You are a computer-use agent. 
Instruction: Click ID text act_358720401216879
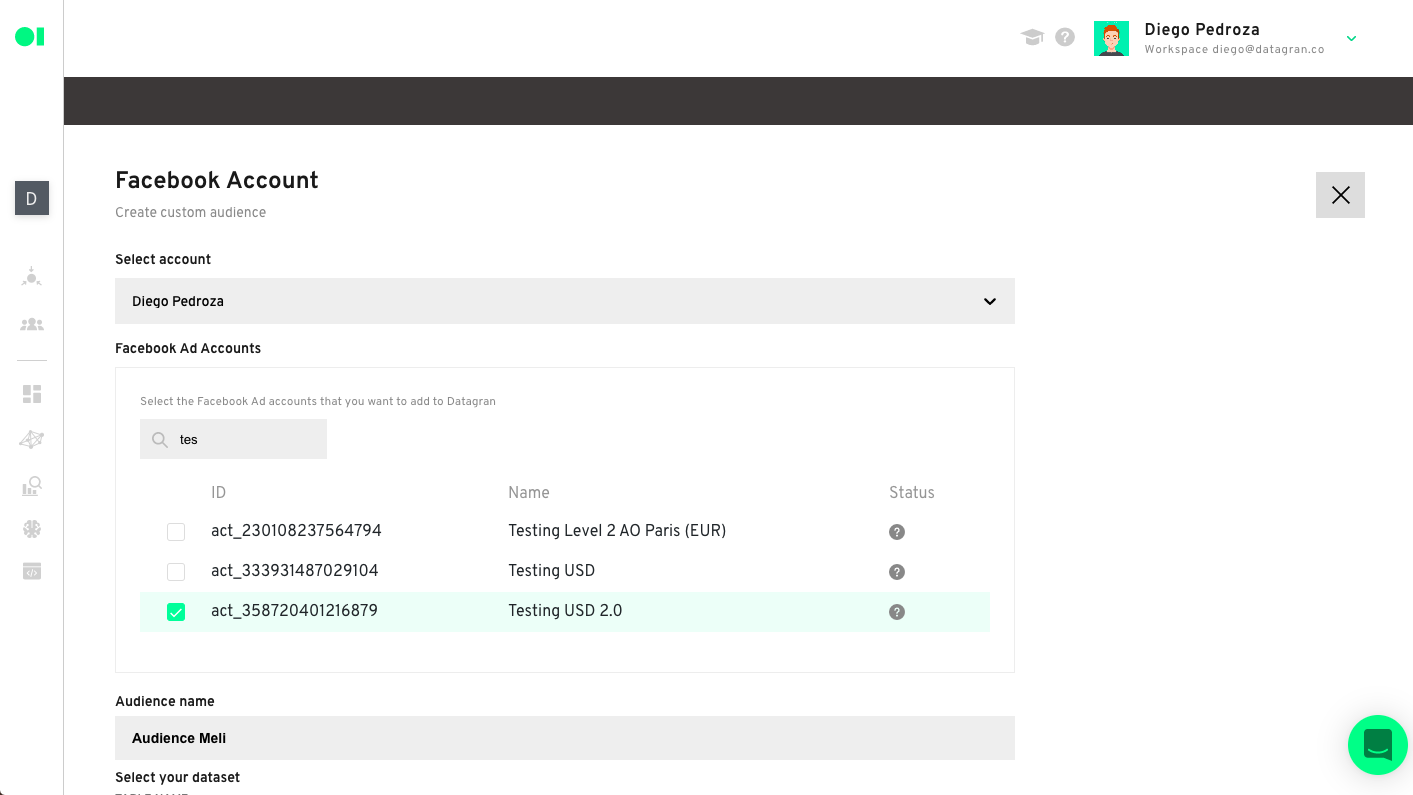[x=294, y=611]
